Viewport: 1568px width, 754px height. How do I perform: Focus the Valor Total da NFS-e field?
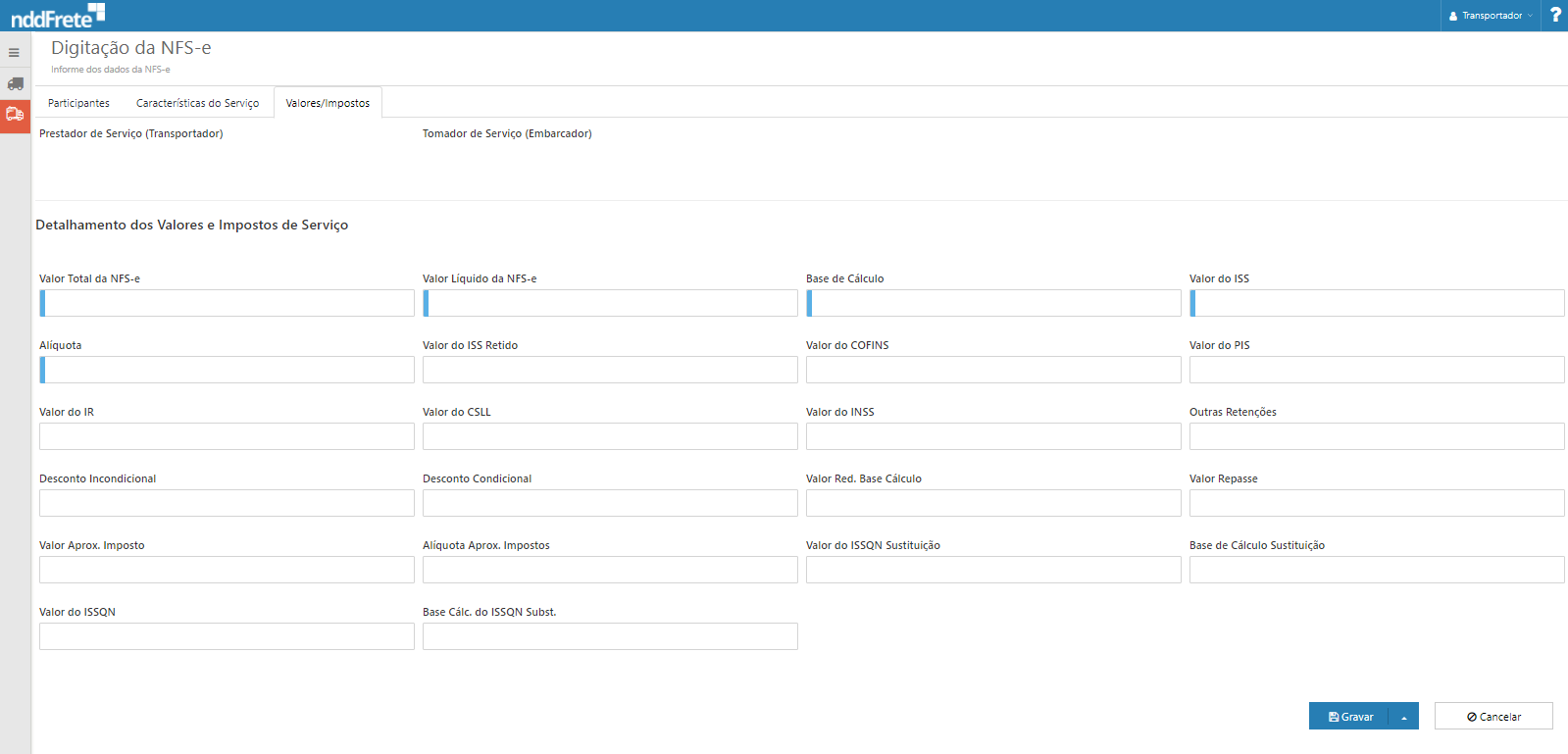coord(228,303)
